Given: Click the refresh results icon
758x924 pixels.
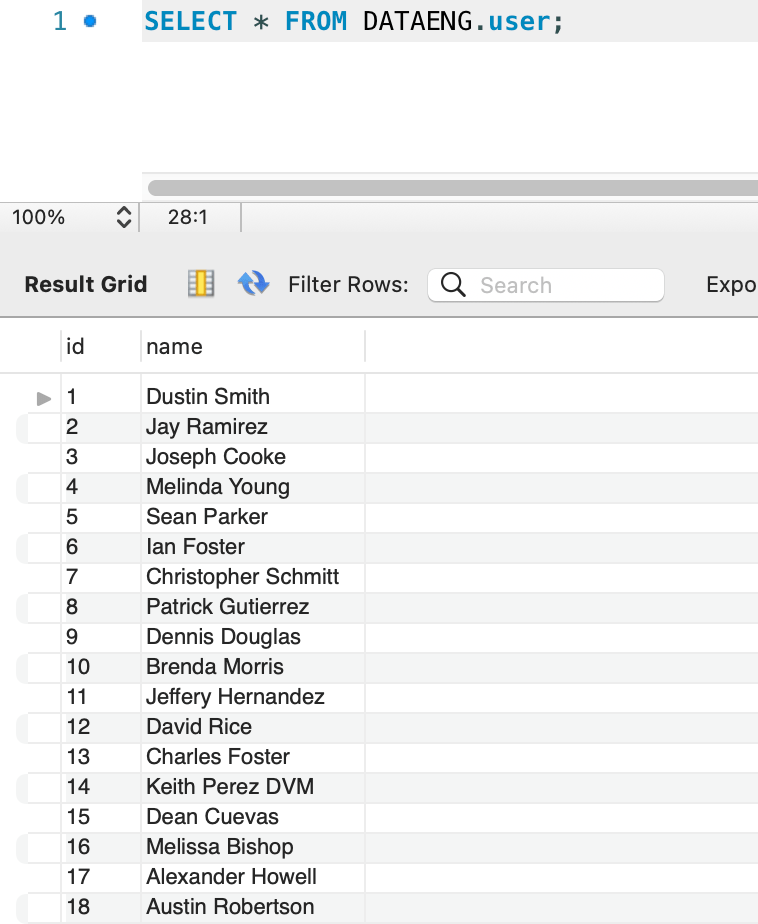Looking at the screenshot, I should [x=253, y=285].
